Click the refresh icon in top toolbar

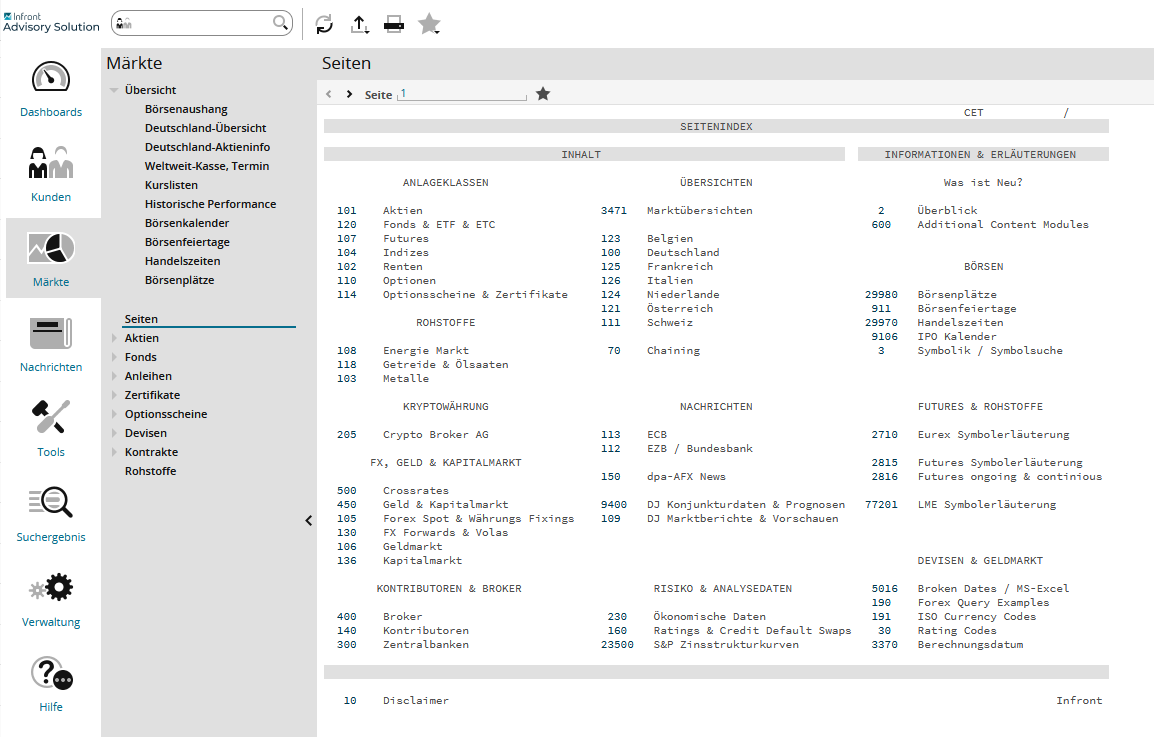[324, 25]
